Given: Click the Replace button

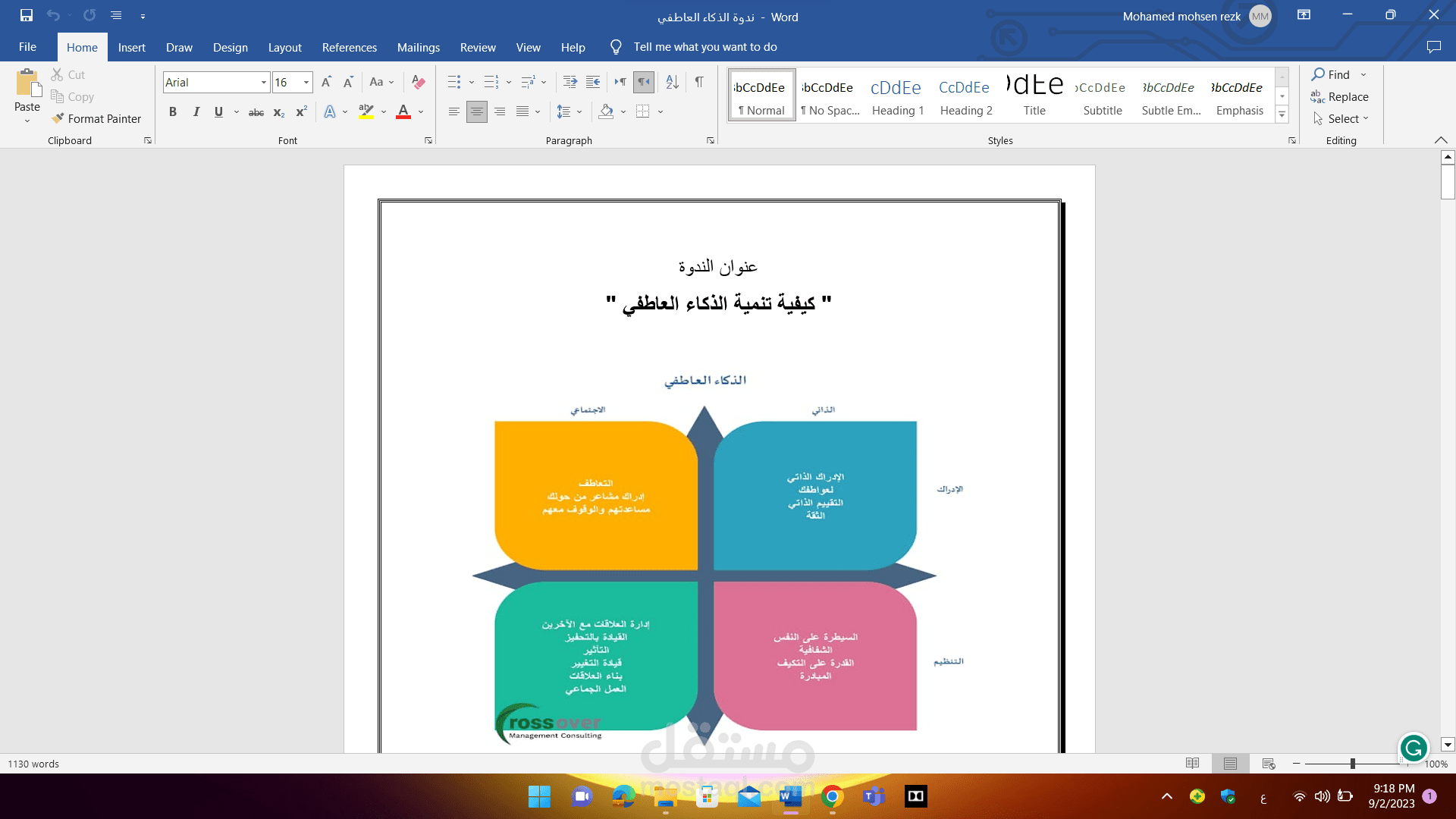Looking at the screenshot, I should [1340, 96].
